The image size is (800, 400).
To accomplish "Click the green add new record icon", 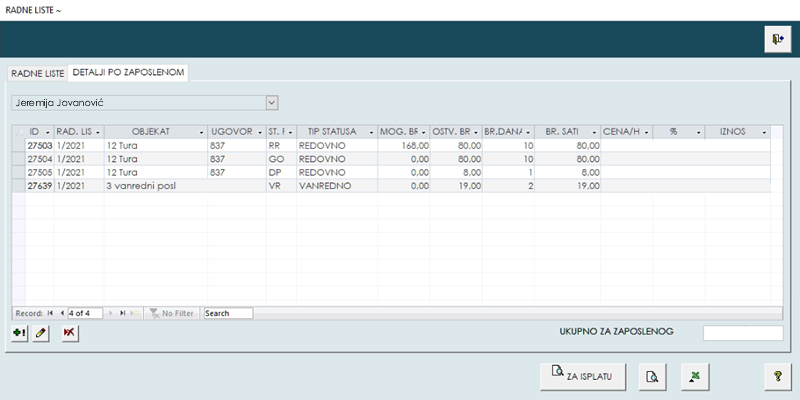I will pyautogui.click(x=20, y=333).
